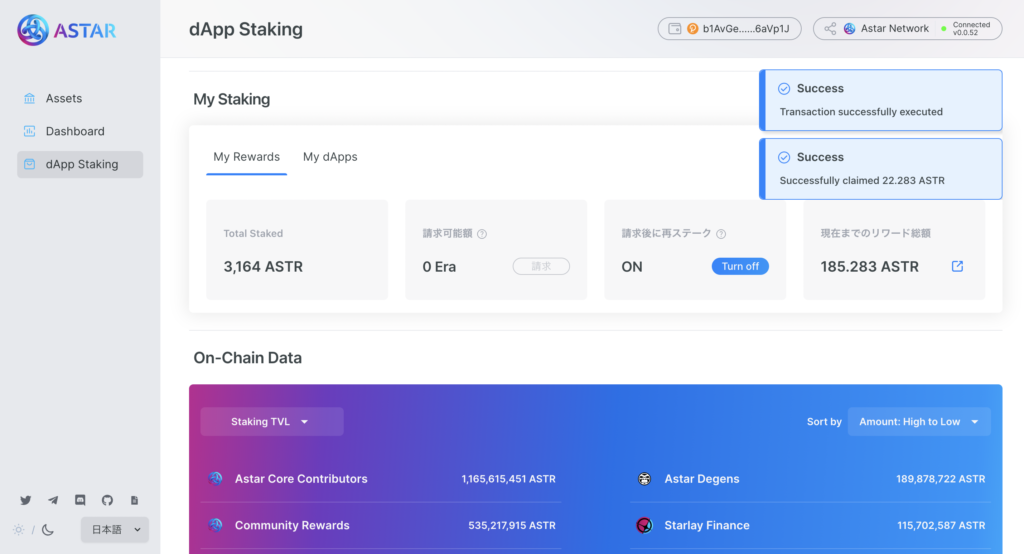Click the 1,165,615,451 ASTR amount
The width and height of the screenshot is (1024, 554).
click(508, 479)
